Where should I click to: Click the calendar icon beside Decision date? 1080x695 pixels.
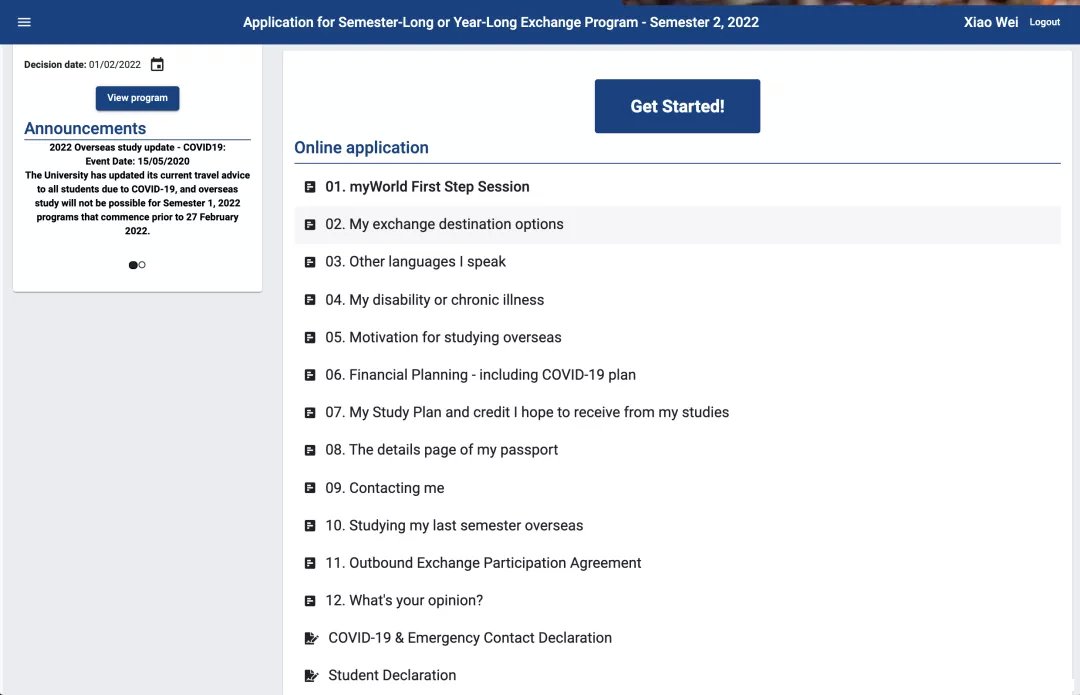coord(157,64)
